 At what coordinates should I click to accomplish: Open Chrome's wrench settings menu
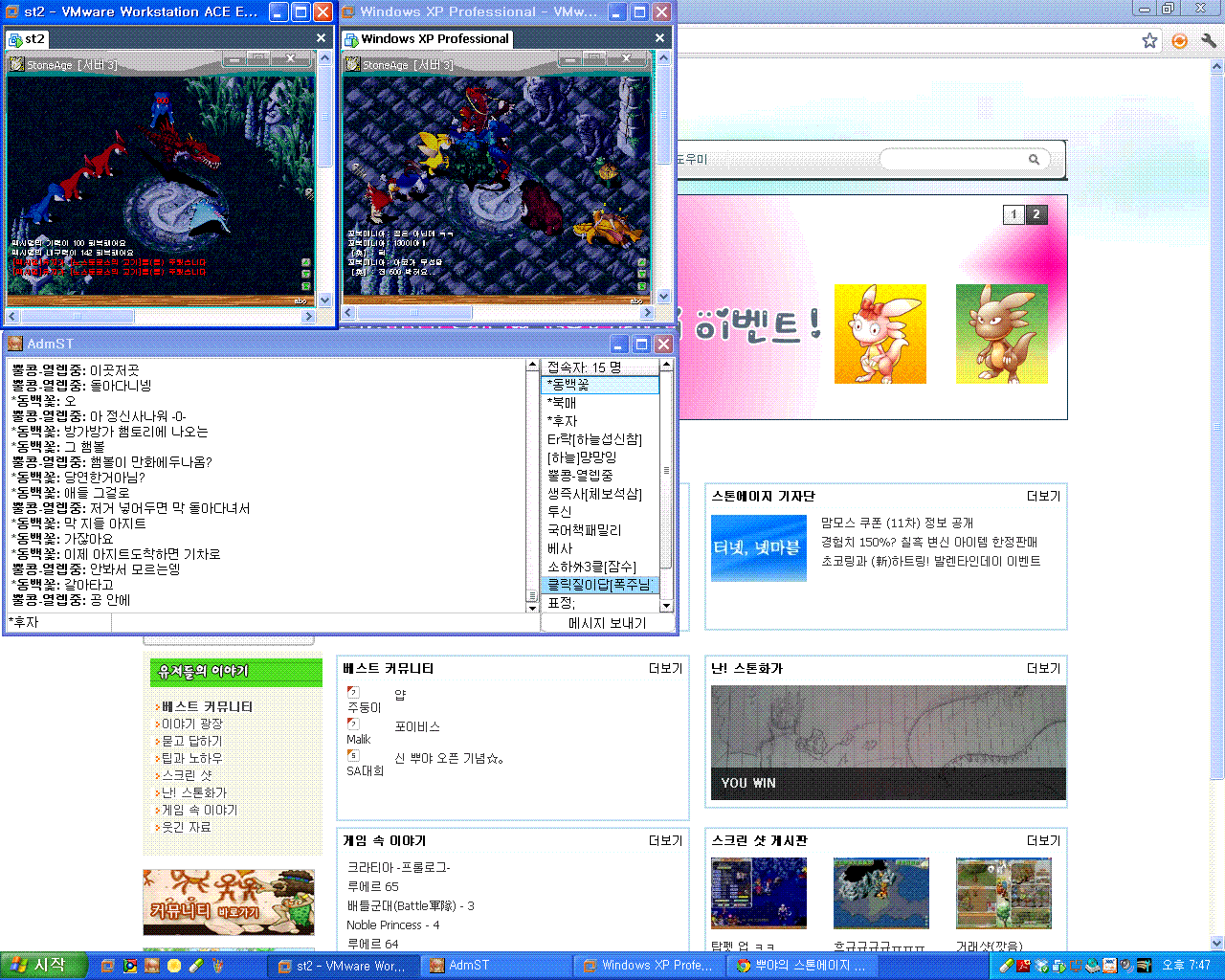[x=1208, y=40]
